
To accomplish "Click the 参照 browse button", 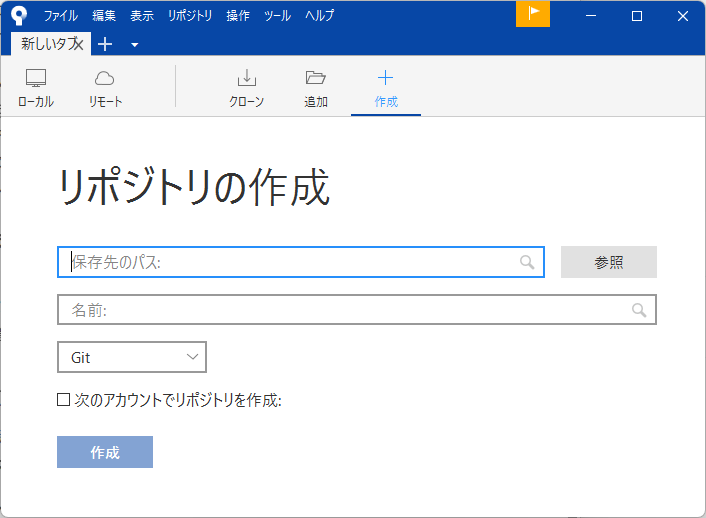I will 608,262.
